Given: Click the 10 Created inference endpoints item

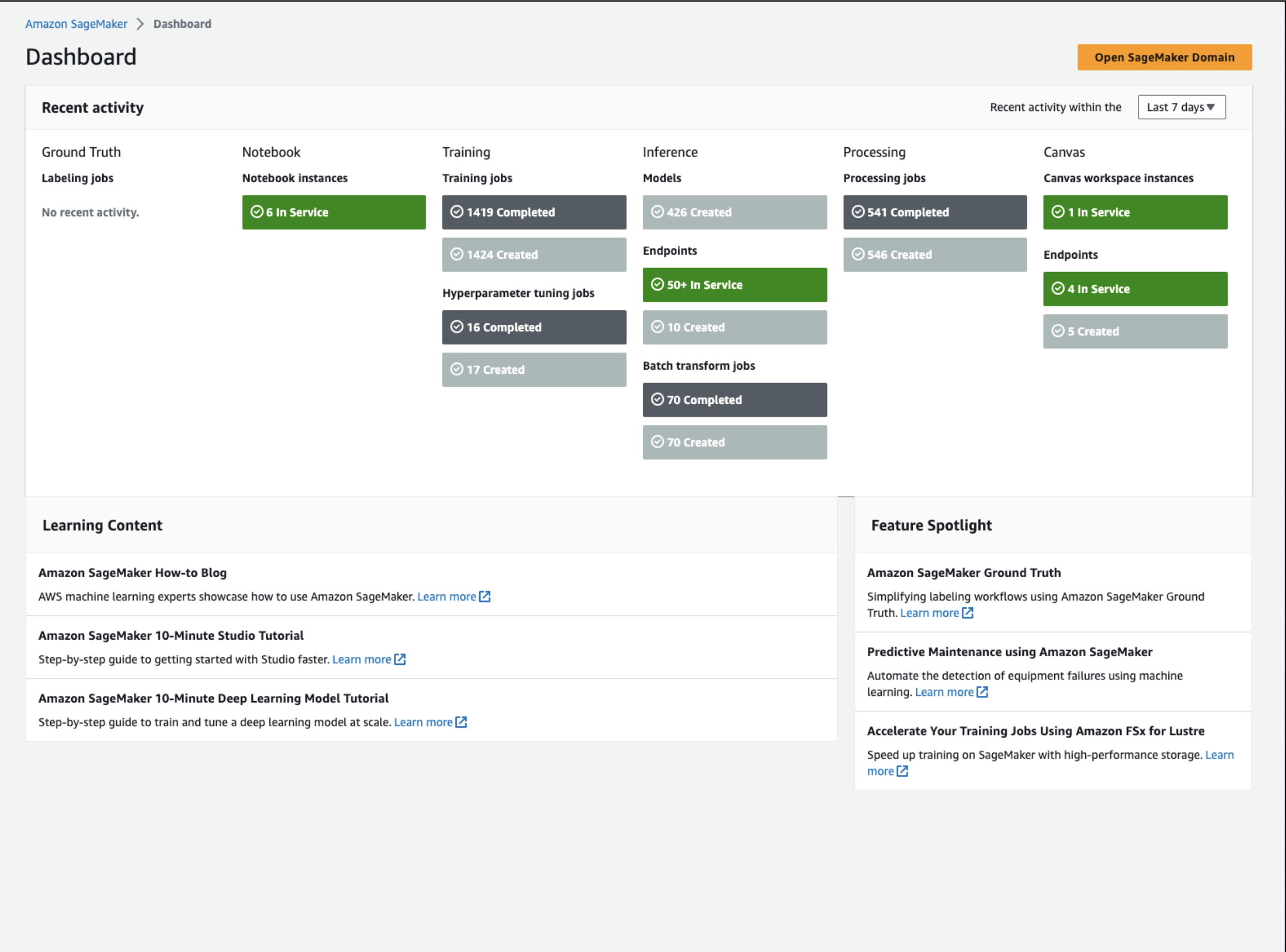Looking at the screenshot, I should pyautogui.click(x=735, y=327).
